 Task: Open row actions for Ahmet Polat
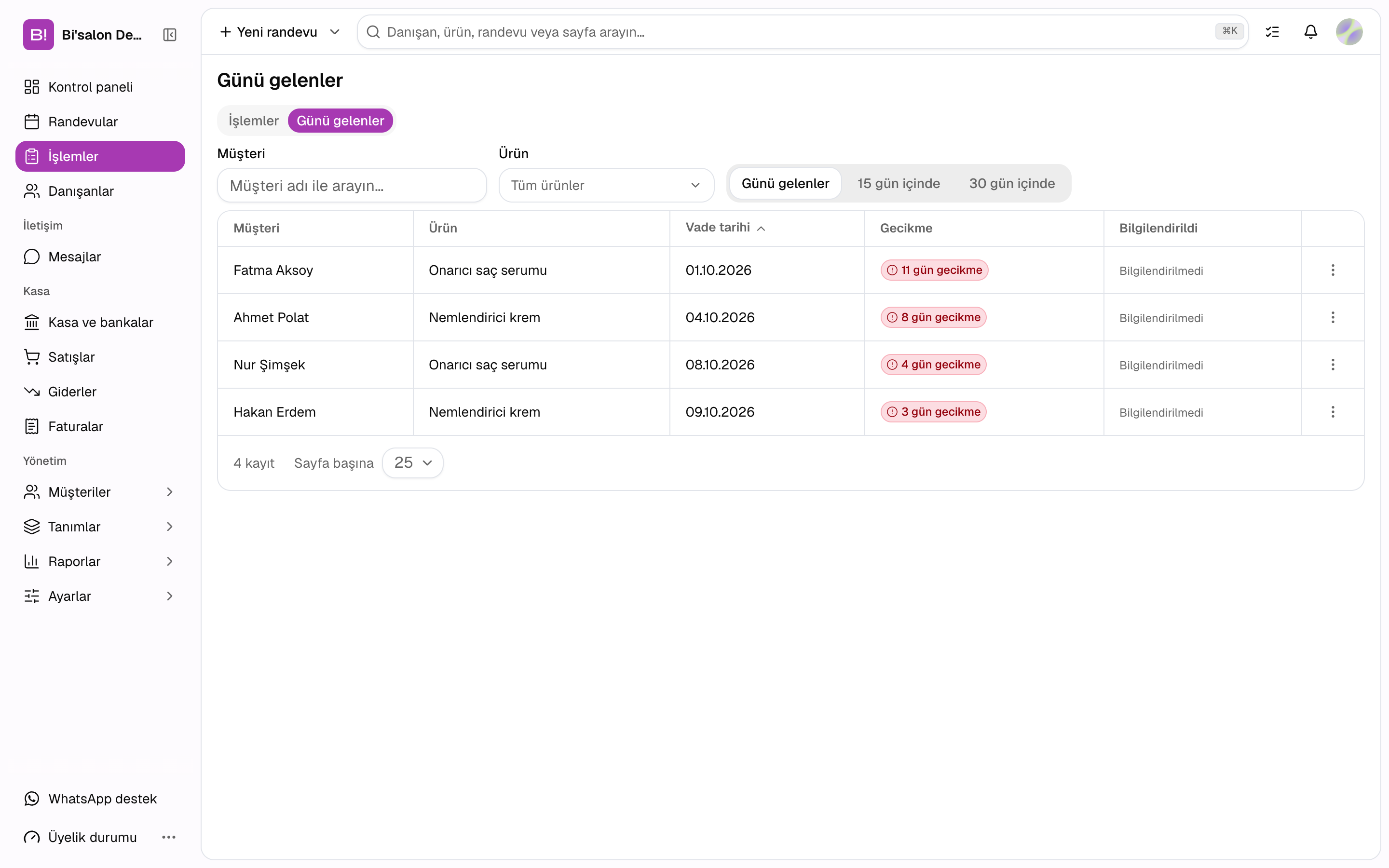point(1333,317)
